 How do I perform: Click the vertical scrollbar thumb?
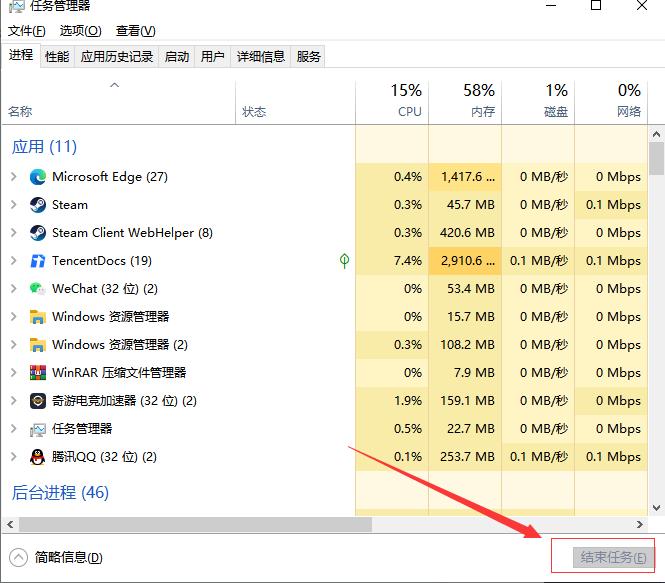[657, 159]
